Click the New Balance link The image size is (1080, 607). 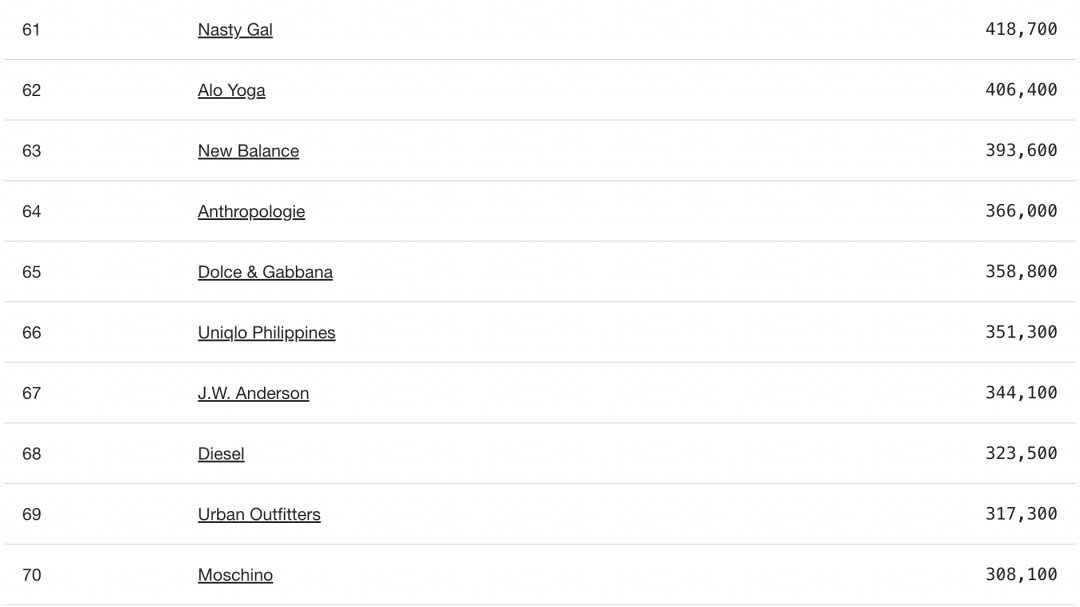click(x=248, y=151)
